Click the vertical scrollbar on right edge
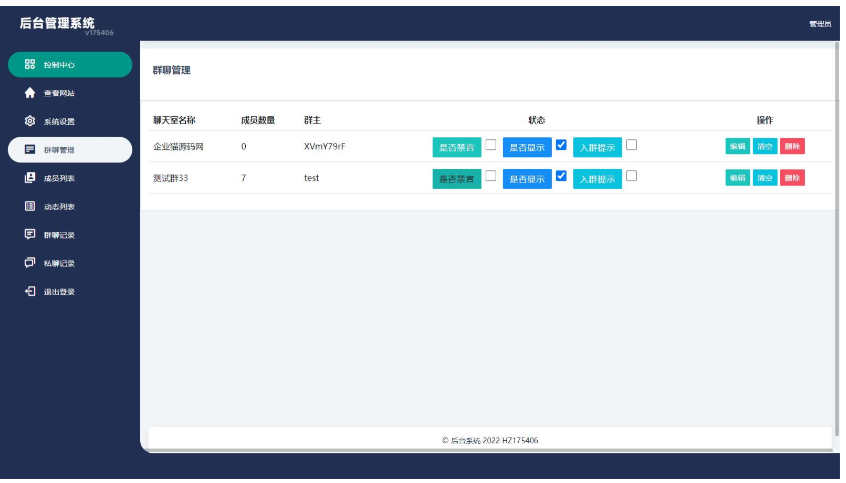 coord(836,250)
